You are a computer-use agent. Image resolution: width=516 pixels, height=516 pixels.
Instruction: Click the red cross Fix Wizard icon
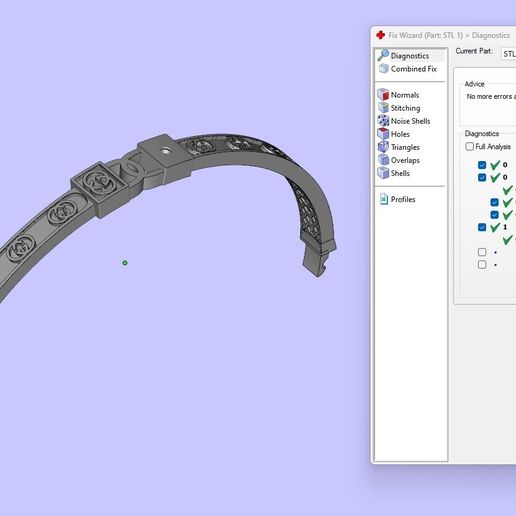381,35
